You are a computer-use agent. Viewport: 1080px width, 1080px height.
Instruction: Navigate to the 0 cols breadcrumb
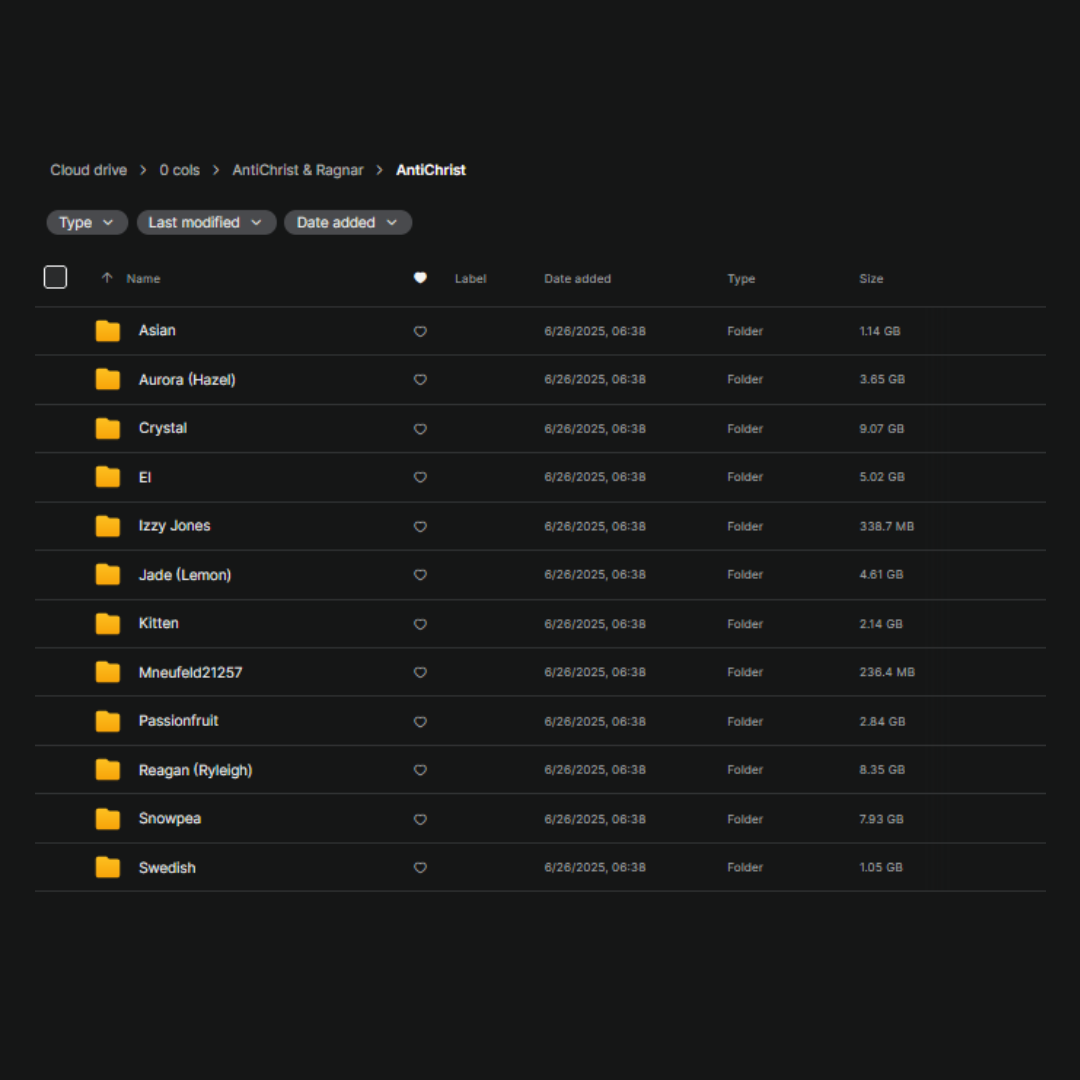[180, 170]
